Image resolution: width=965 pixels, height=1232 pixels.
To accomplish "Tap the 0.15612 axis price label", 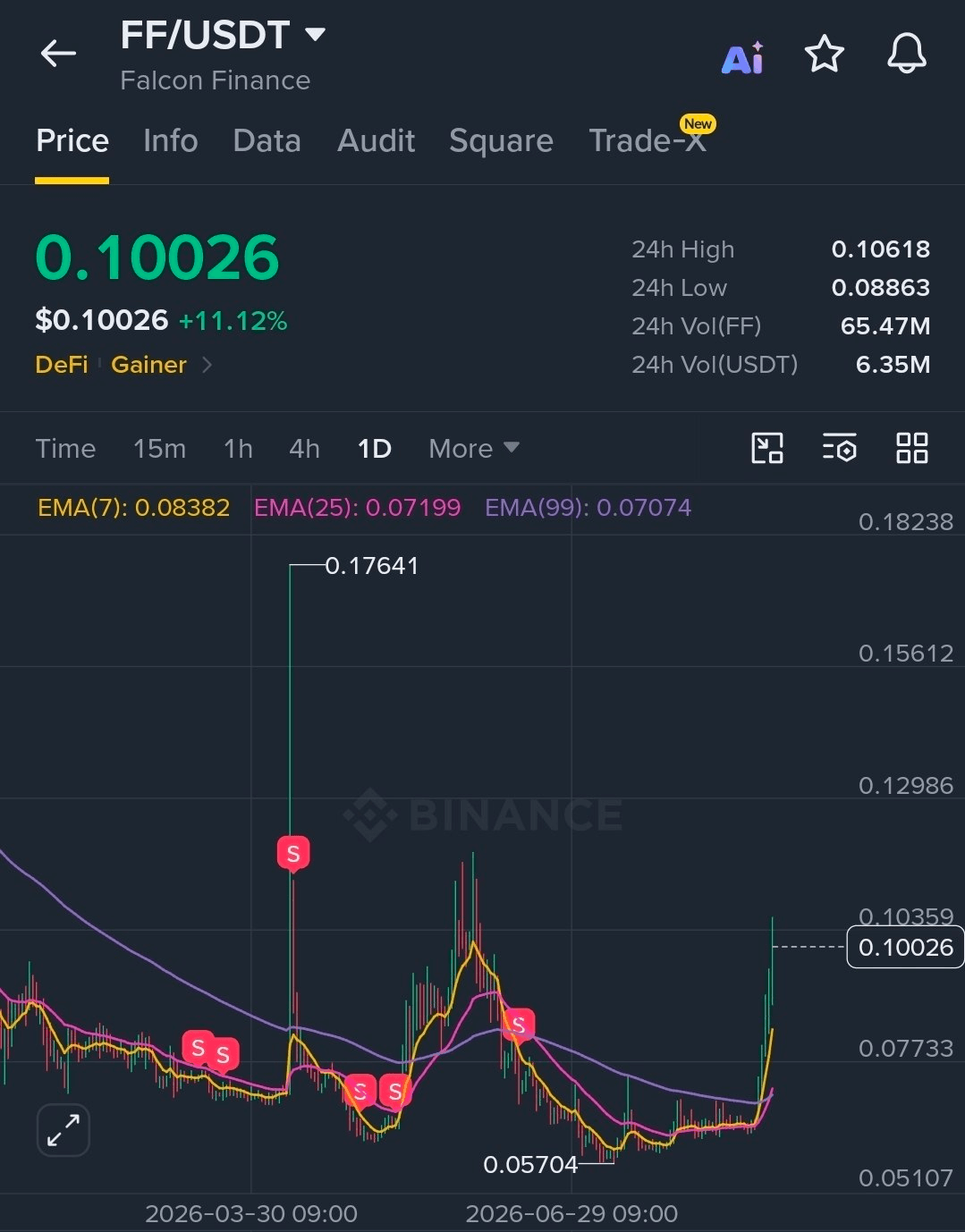I will point(906,654).
